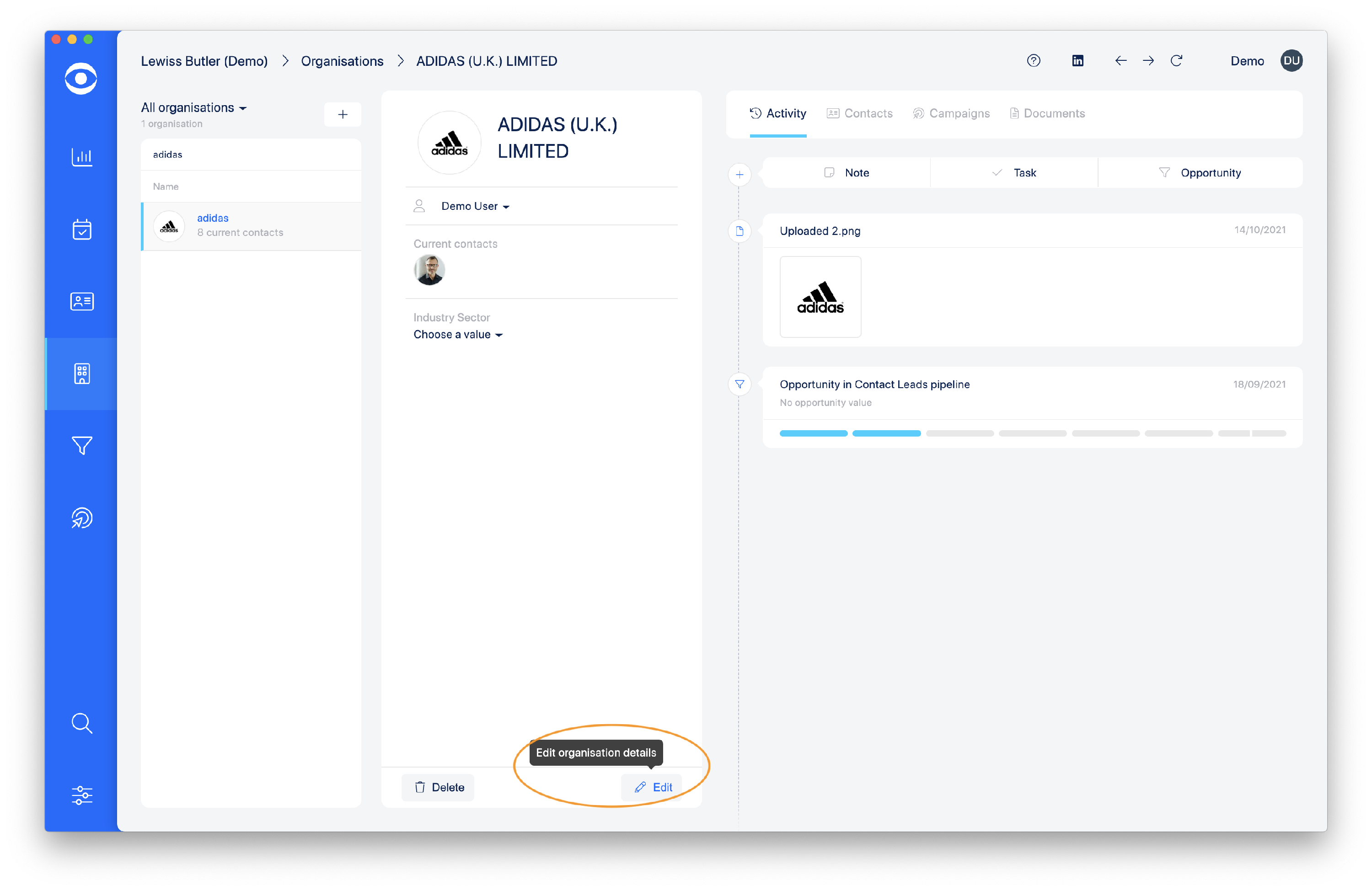Click the search magnifier icon in sidebar
The height and width of the screenshot is (891, 1372).
point(81,723)
